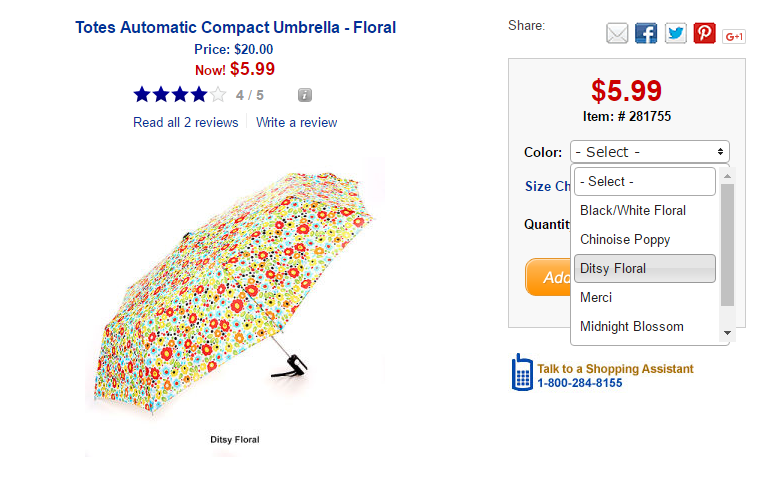The image size is (760, 499).
Task: Click the orange Add button
Action: (x=548, y=277)
